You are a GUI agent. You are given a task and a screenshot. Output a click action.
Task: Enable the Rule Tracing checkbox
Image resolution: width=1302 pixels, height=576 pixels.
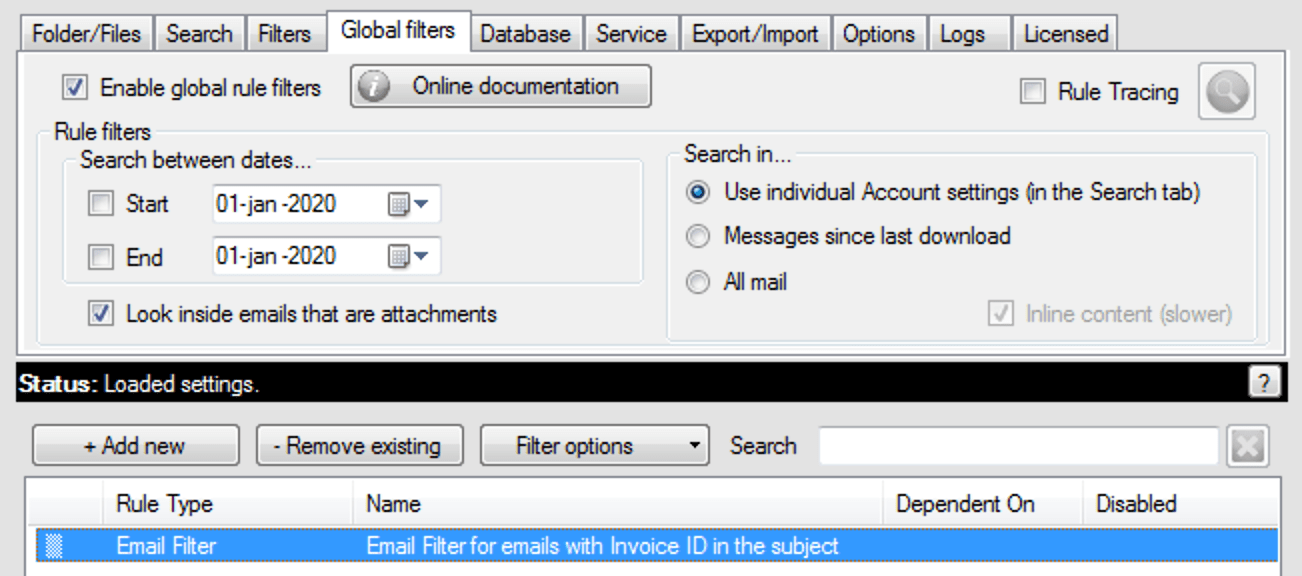(1032, 92)
